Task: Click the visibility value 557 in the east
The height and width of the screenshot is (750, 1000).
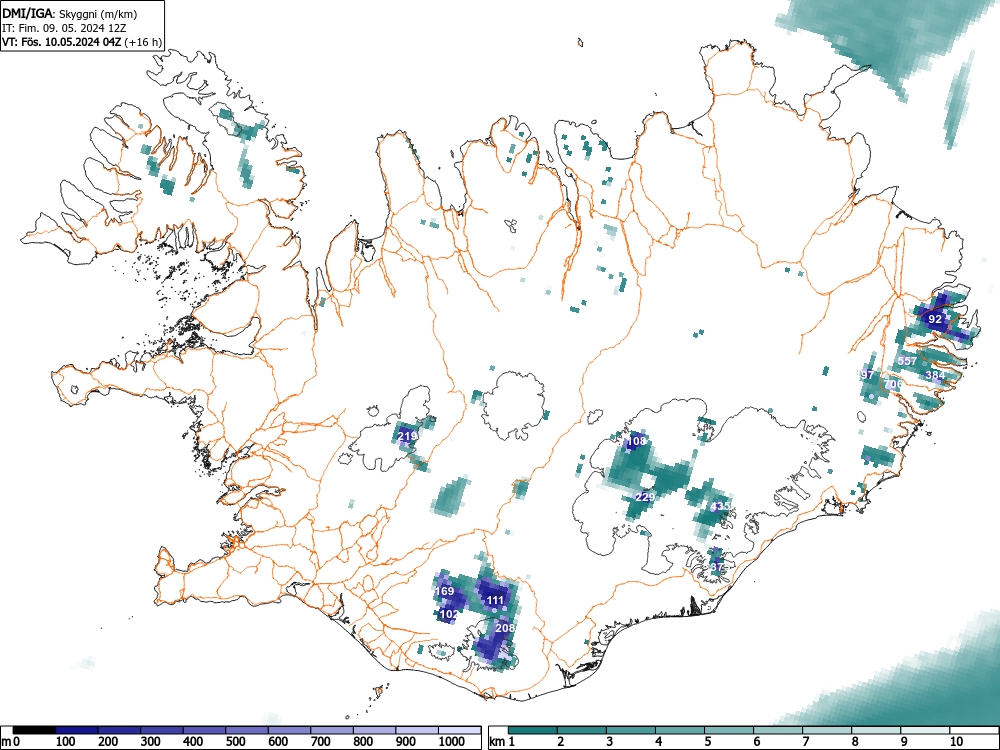Action: [907, 361]
